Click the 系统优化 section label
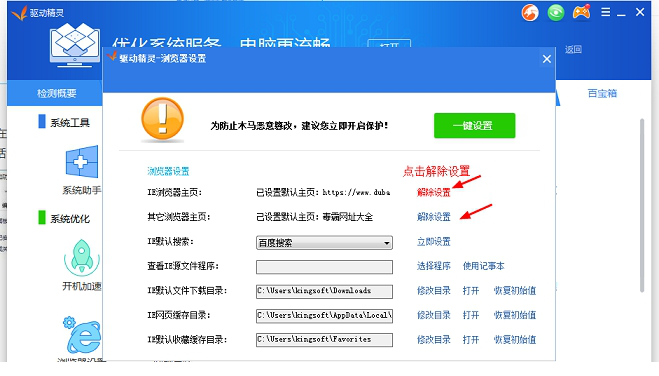 tap(70, 219)
